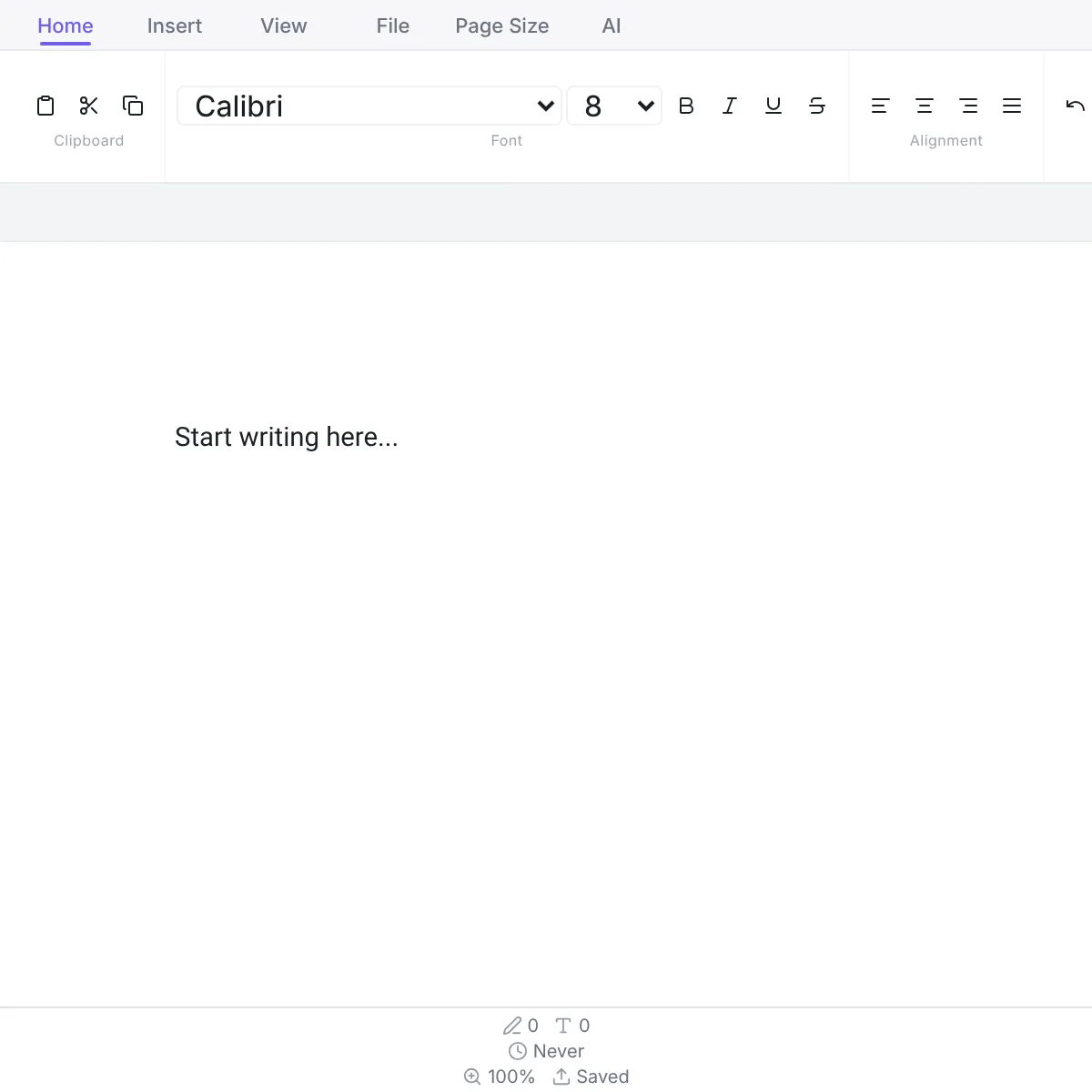
Task: Align text left
Action: pyautogui.click(x=881, y=106)
